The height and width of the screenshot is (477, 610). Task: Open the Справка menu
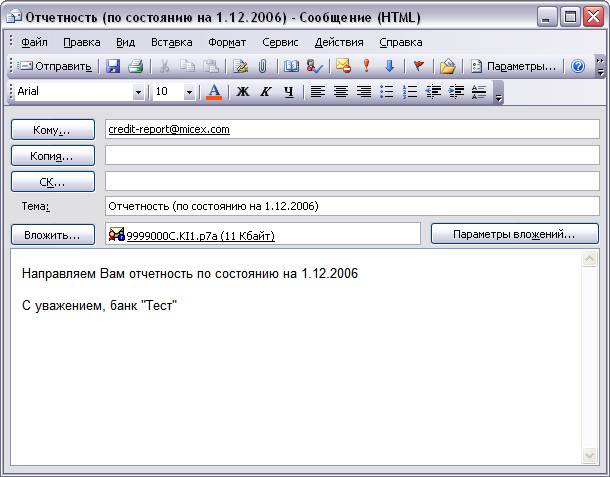coord(401,42)
